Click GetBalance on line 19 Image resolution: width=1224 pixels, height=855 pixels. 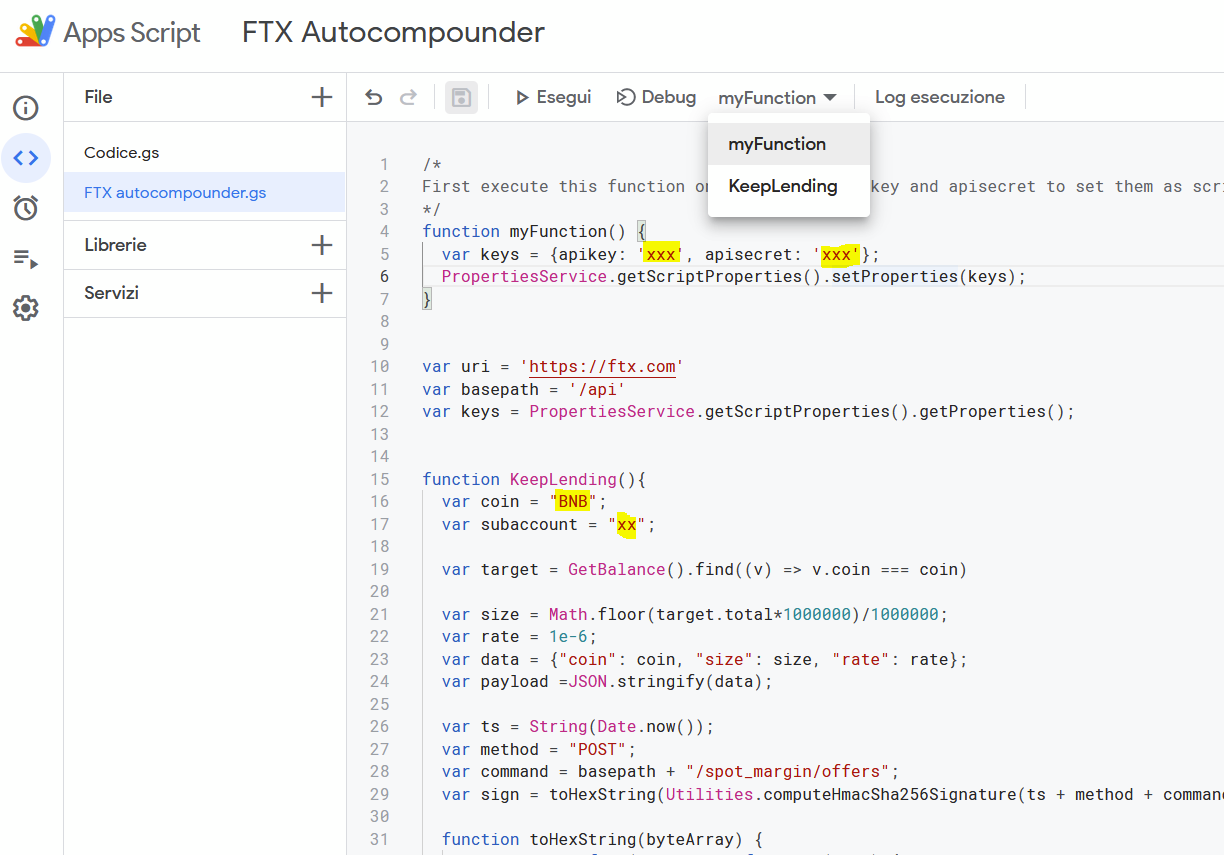tap(617, 569)
